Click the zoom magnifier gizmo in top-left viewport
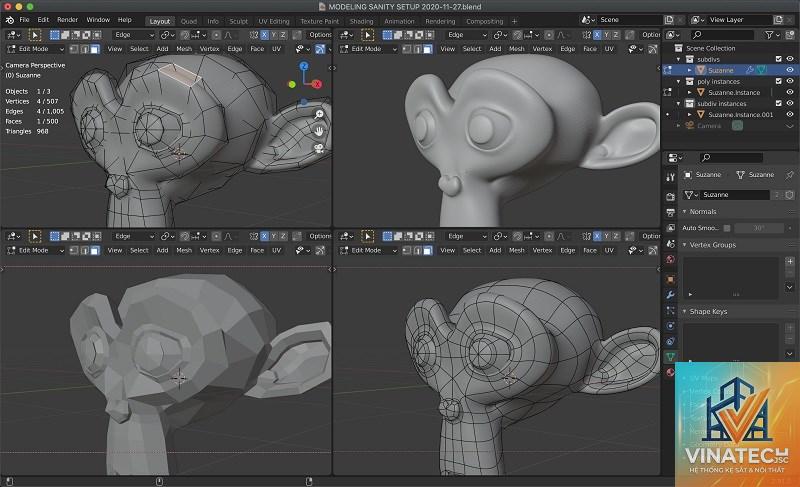The image size is (800, 487). point(319,114)
